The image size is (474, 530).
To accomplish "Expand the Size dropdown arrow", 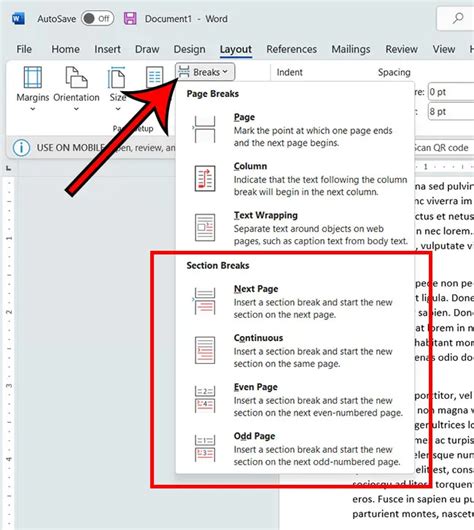I will click(118, 109).
